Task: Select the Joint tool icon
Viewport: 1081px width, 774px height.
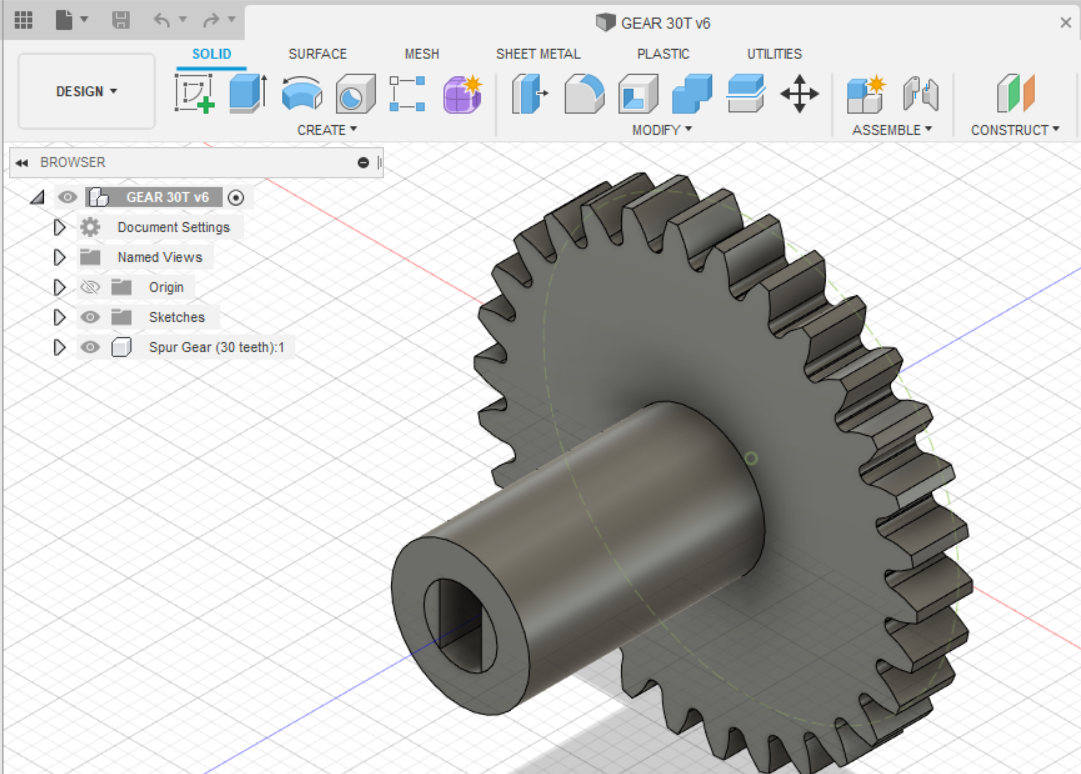Action: point(921,93)
